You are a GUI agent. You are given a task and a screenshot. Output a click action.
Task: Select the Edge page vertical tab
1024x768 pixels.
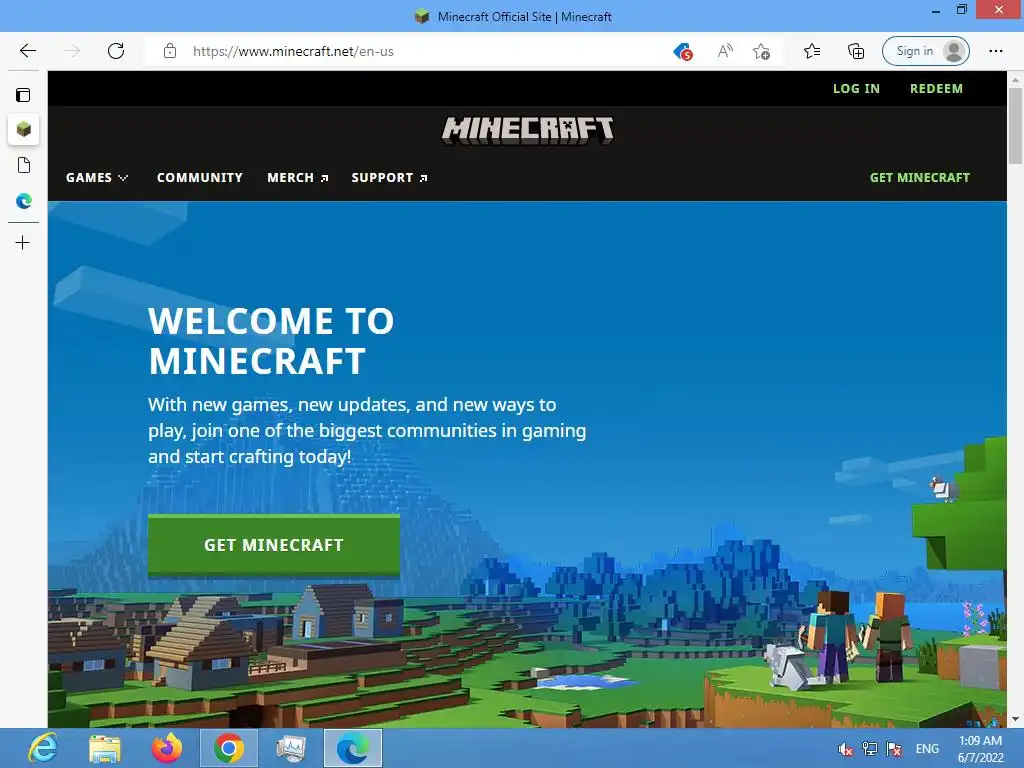tap(24, 201)
